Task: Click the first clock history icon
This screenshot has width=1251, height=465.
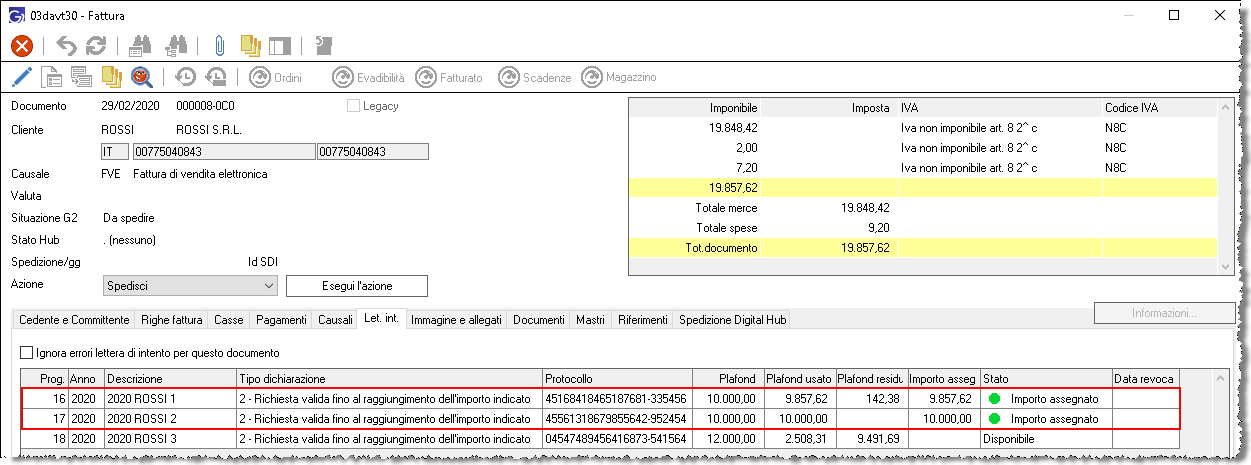Action: (185, 77)
